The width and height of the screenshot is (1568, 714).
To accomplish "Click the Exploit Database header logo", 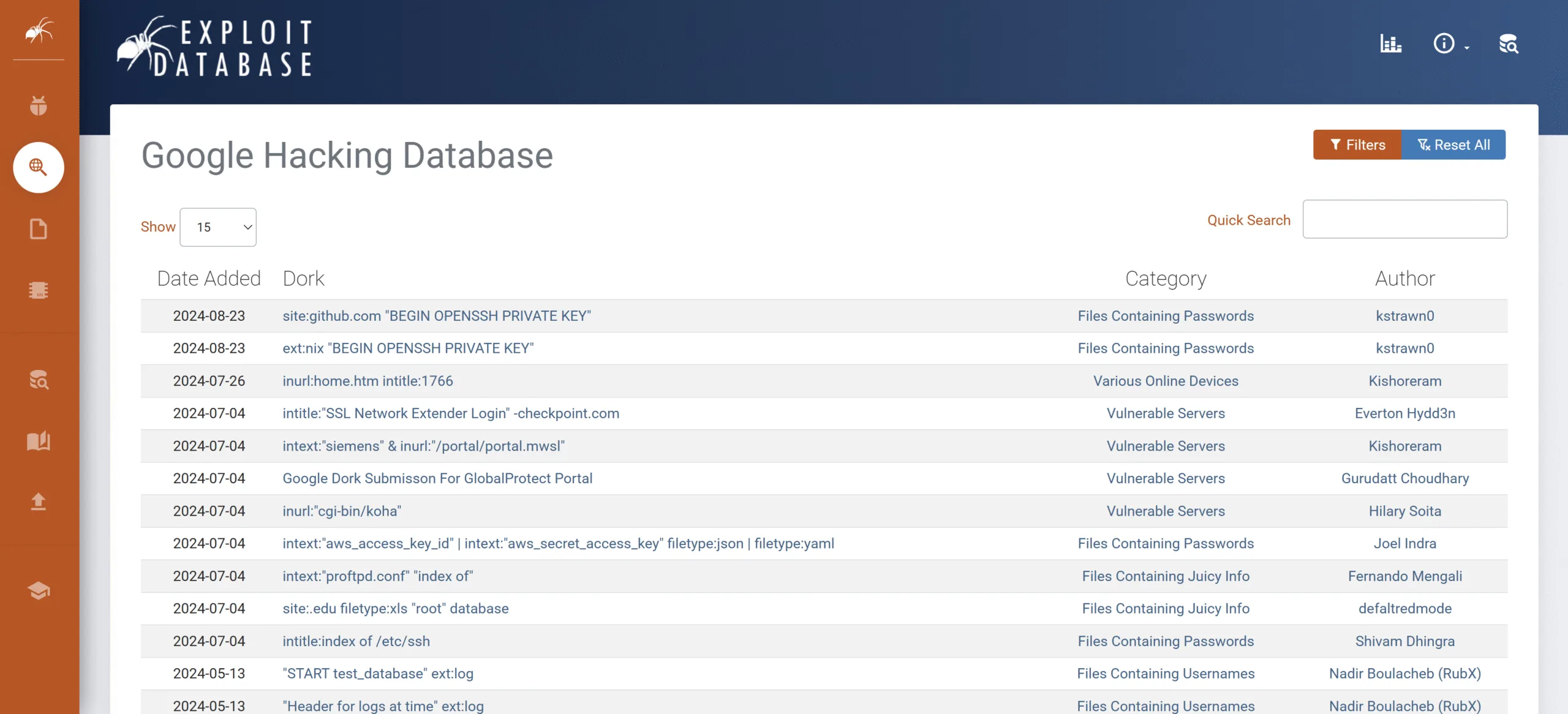I will point(216,48).
